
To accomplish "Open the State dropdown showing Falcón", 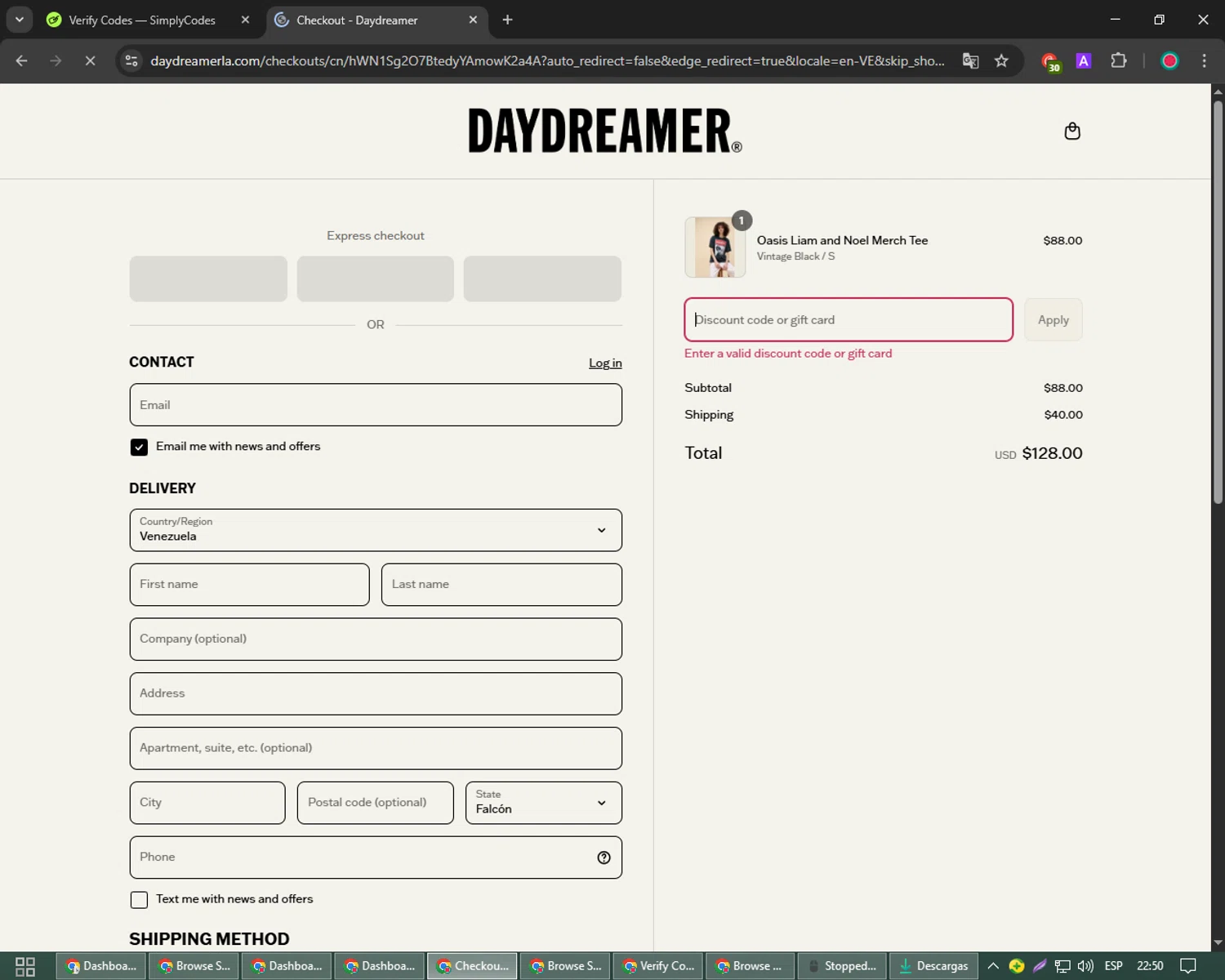I will click(543, 803).
